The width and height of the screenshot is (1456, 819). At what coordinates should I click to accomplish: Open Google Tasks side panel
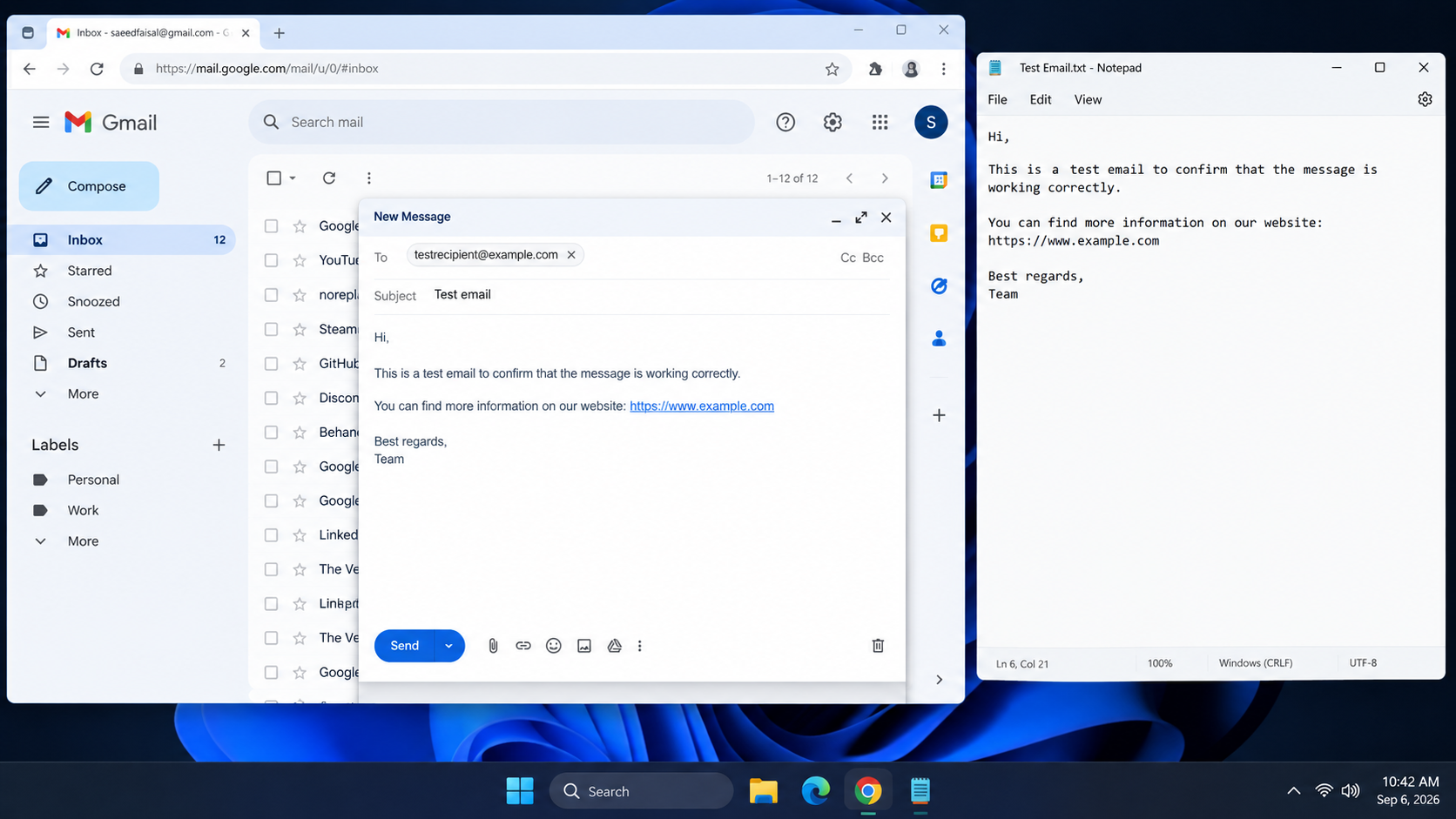point(939,286)
